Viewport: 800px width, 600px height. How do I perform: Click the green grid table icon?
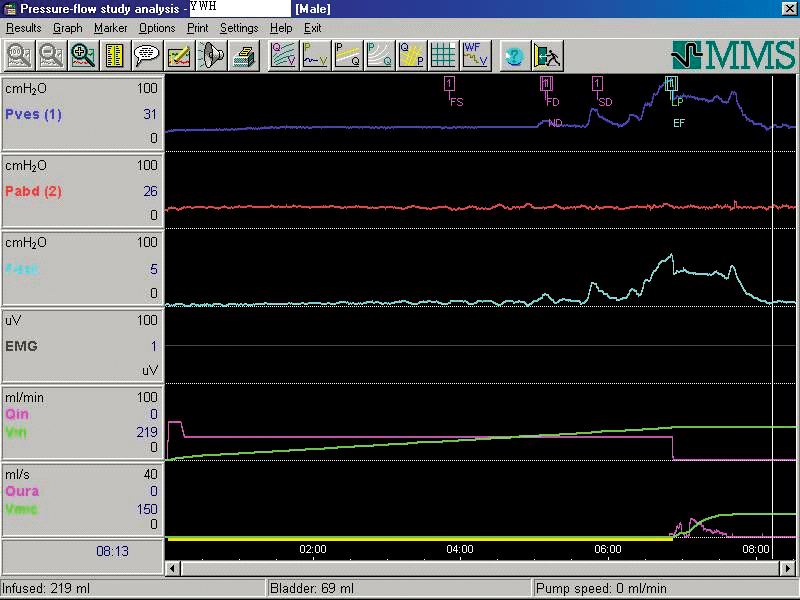pos(443,55)
